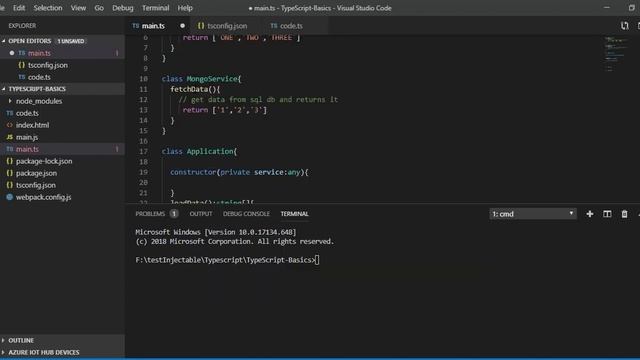Click the 1 UNSAVED badge
This screenshot has width=640, height=360.
[71, 41]
